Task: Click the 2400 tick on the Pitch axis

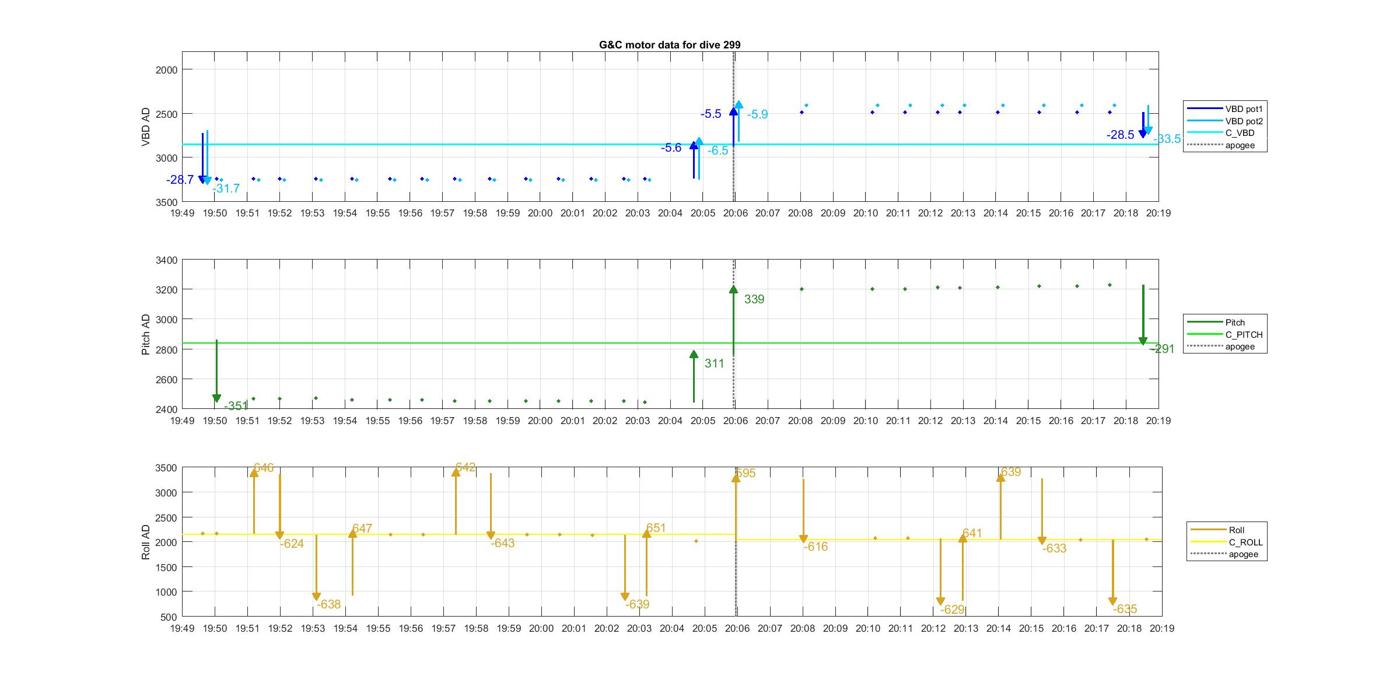Action: [166, 409]
